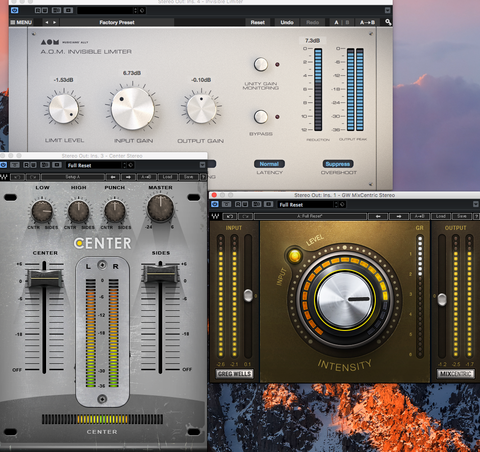Open the Invisible Limiter MENU
The width and height of the screenshot is (480, 452).
pos(21,22)
